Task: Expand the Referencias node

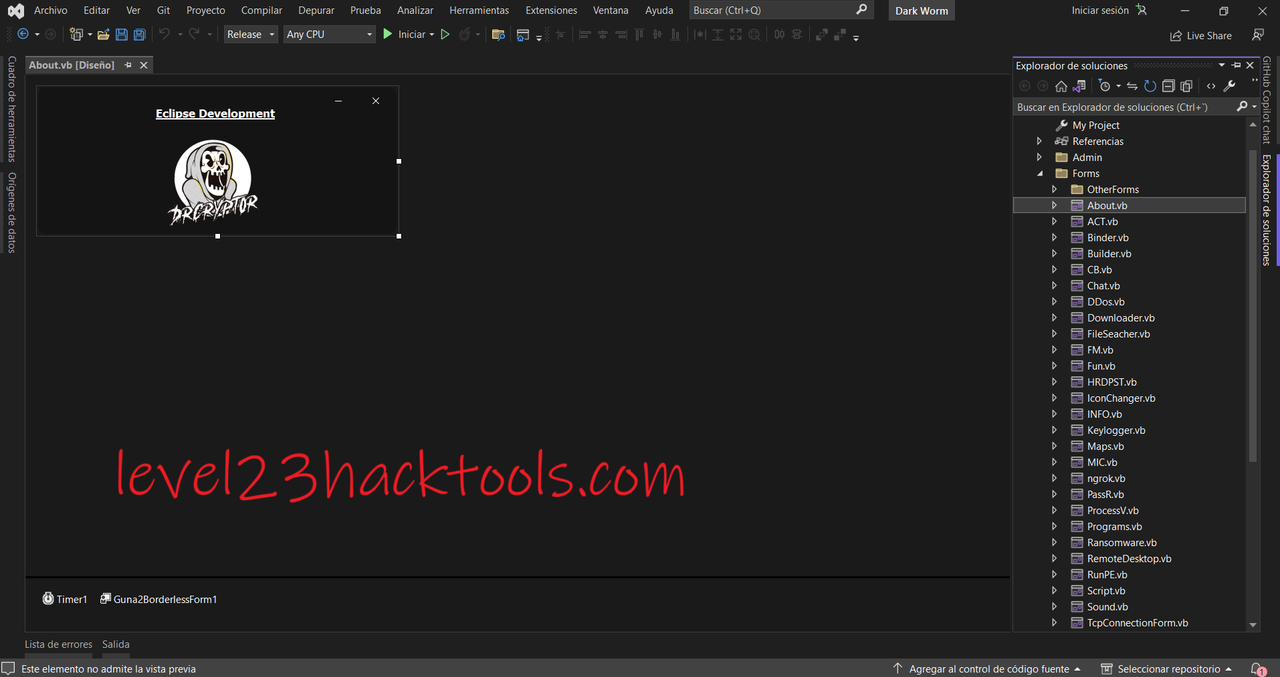Action: [1039, 141]
